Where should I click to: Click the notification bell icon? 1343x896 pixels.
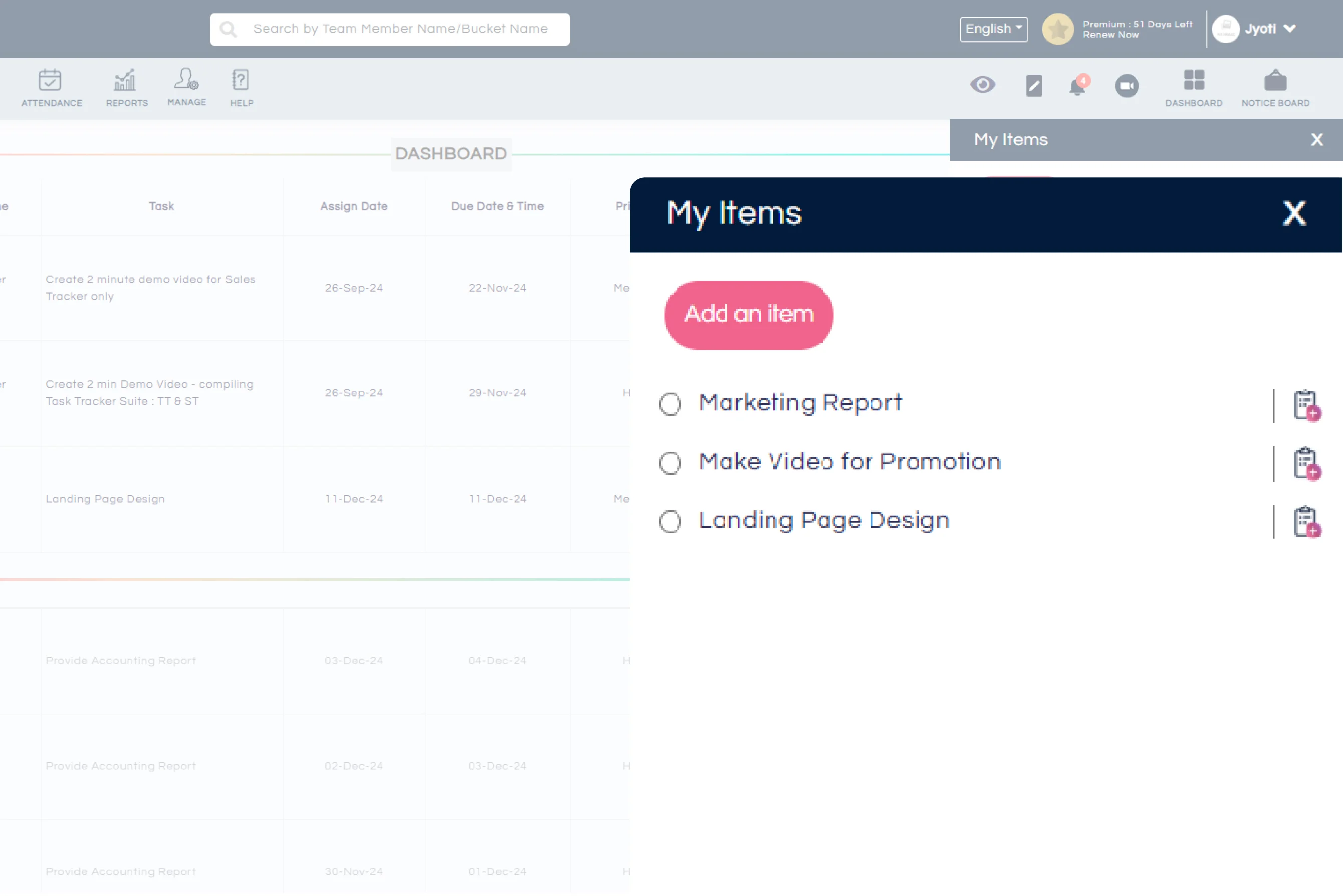[x=1077, y=86]
